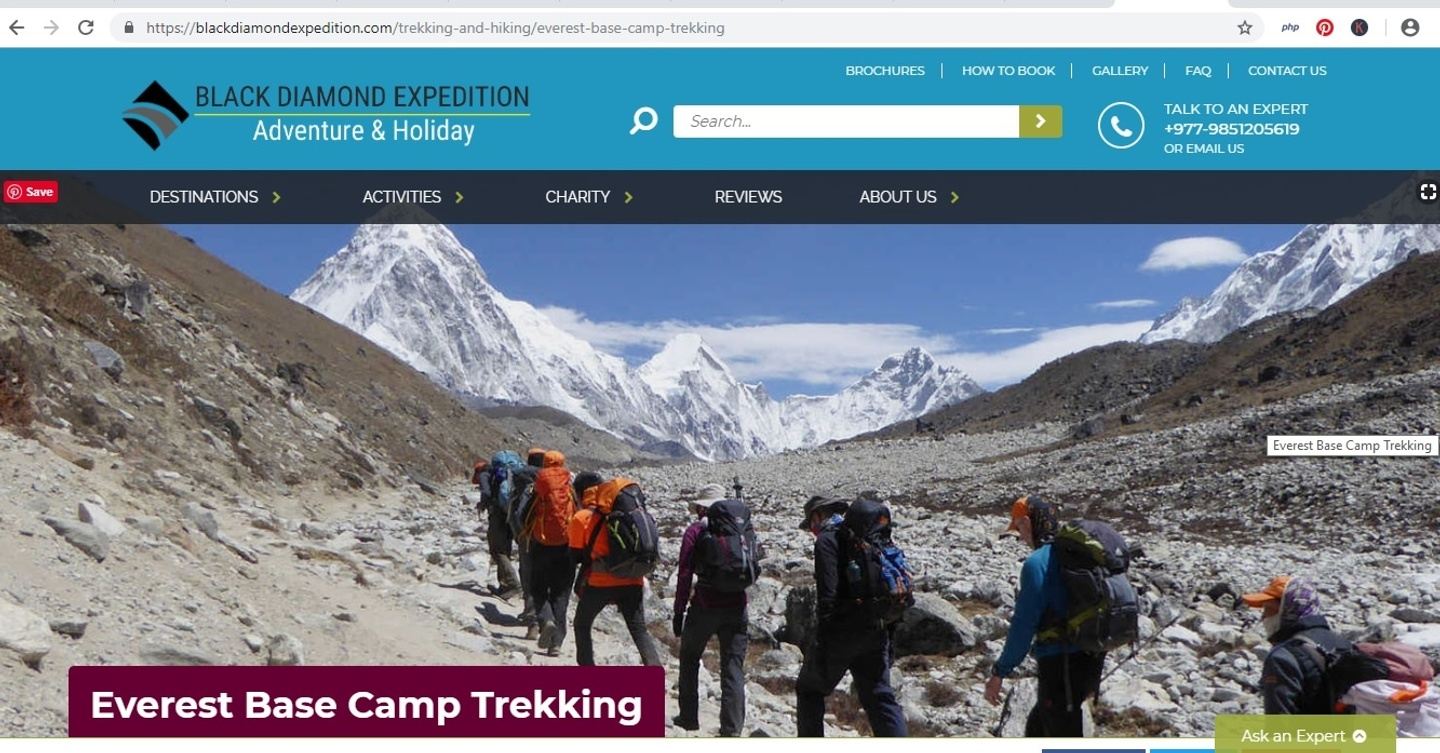This screenshot has width=1440, height=753.
Task: Expand the Destinations dropdown menu
Action: (x=215, y=197)
